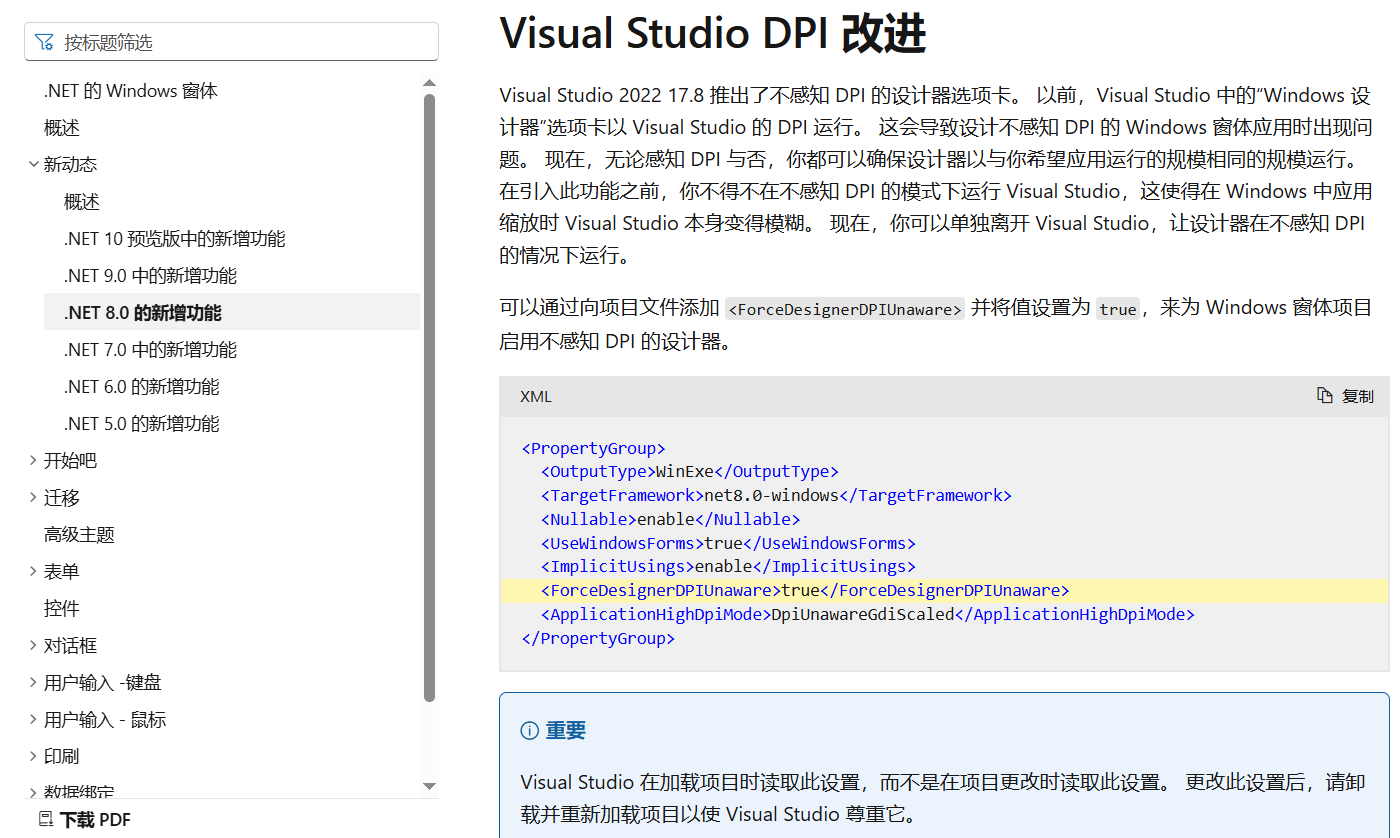The width and height of the screenshot is (1400, 838).
Task: Click the 复制 button for the XML code
Action: tap(1345, 396)
